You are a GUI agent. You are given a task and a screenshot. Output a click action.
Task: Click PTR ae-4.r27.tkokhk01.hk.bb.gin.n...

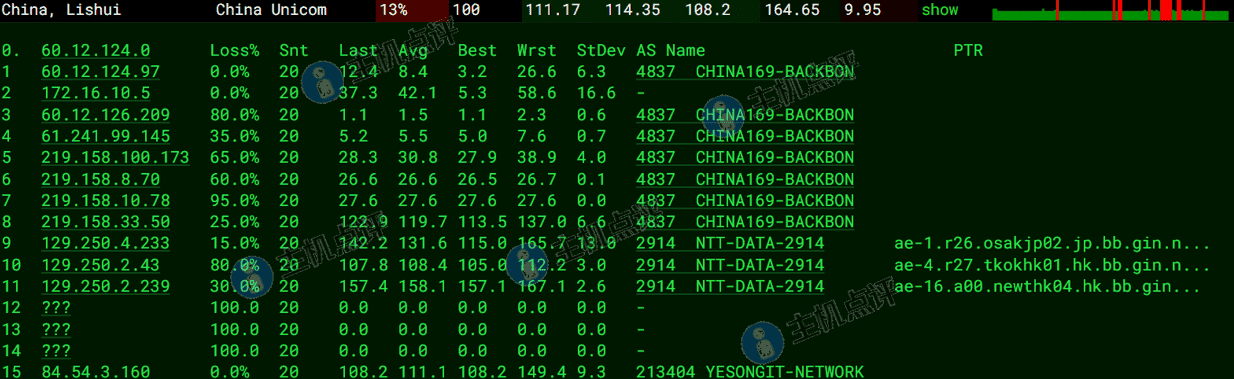coord(1052,265)
